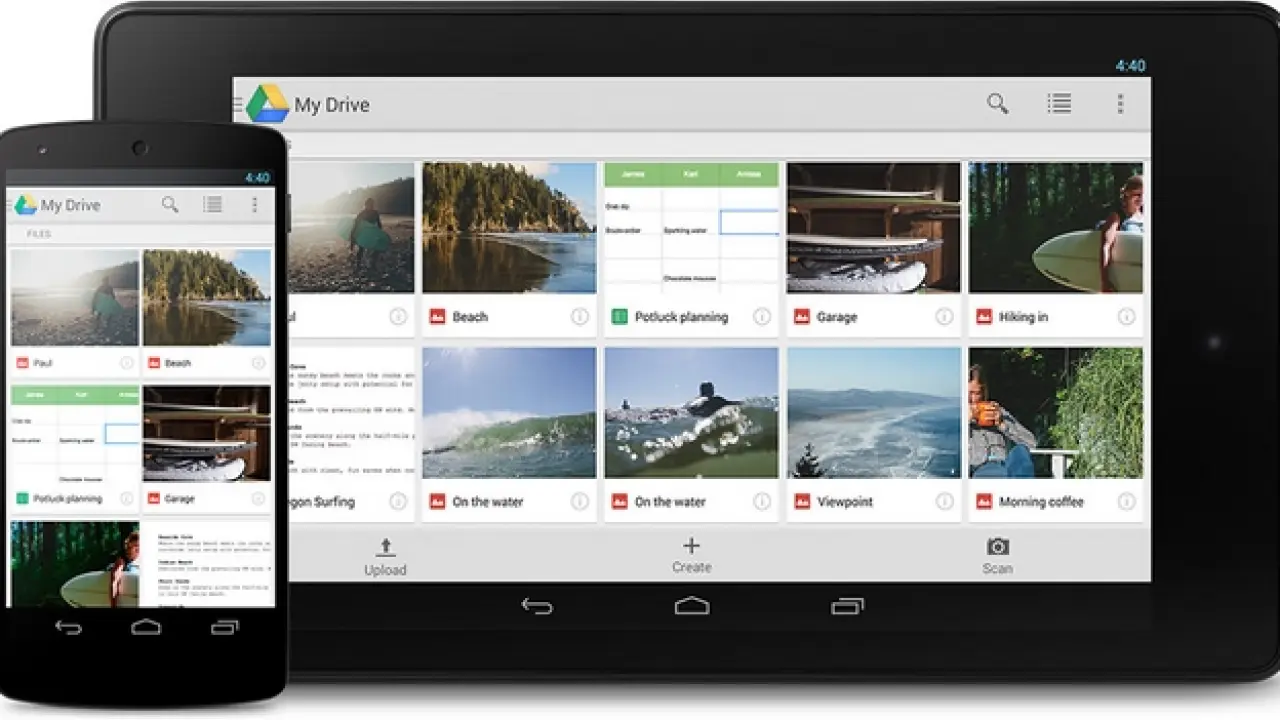The height and width of the screenshot is (720, 1280).
Task: Open the three-dot menu on the phone
Action: coord(255,205)
